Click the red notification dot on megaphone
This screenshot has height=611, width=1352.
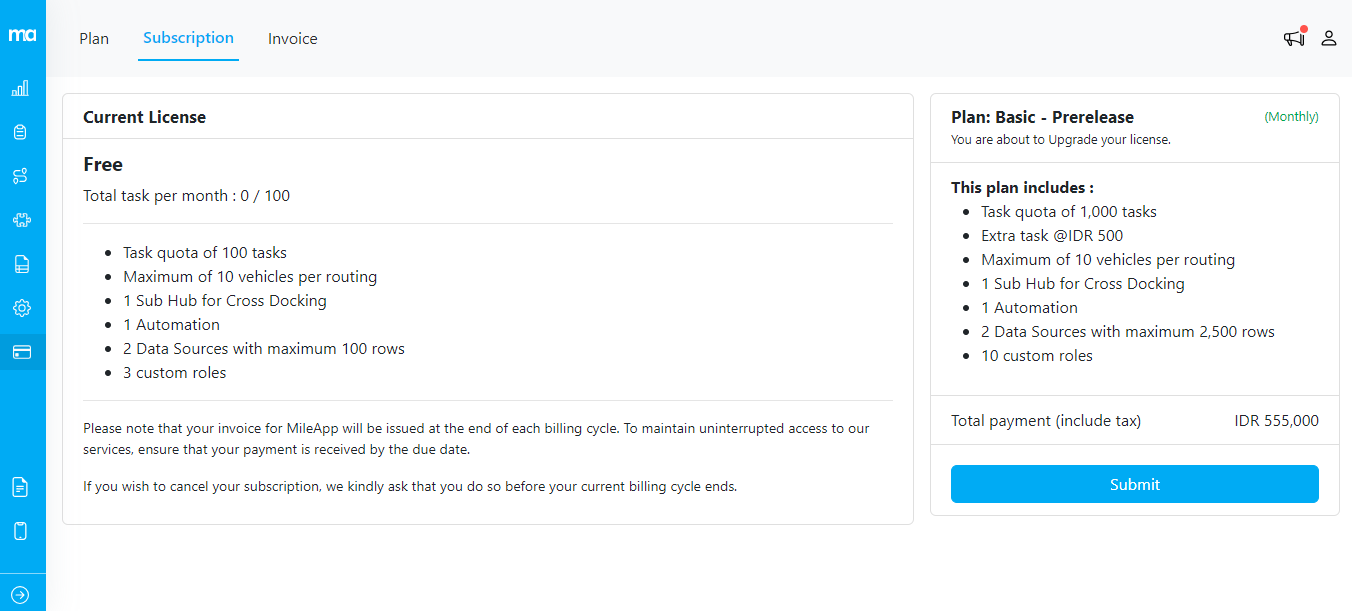[1302, 29]
